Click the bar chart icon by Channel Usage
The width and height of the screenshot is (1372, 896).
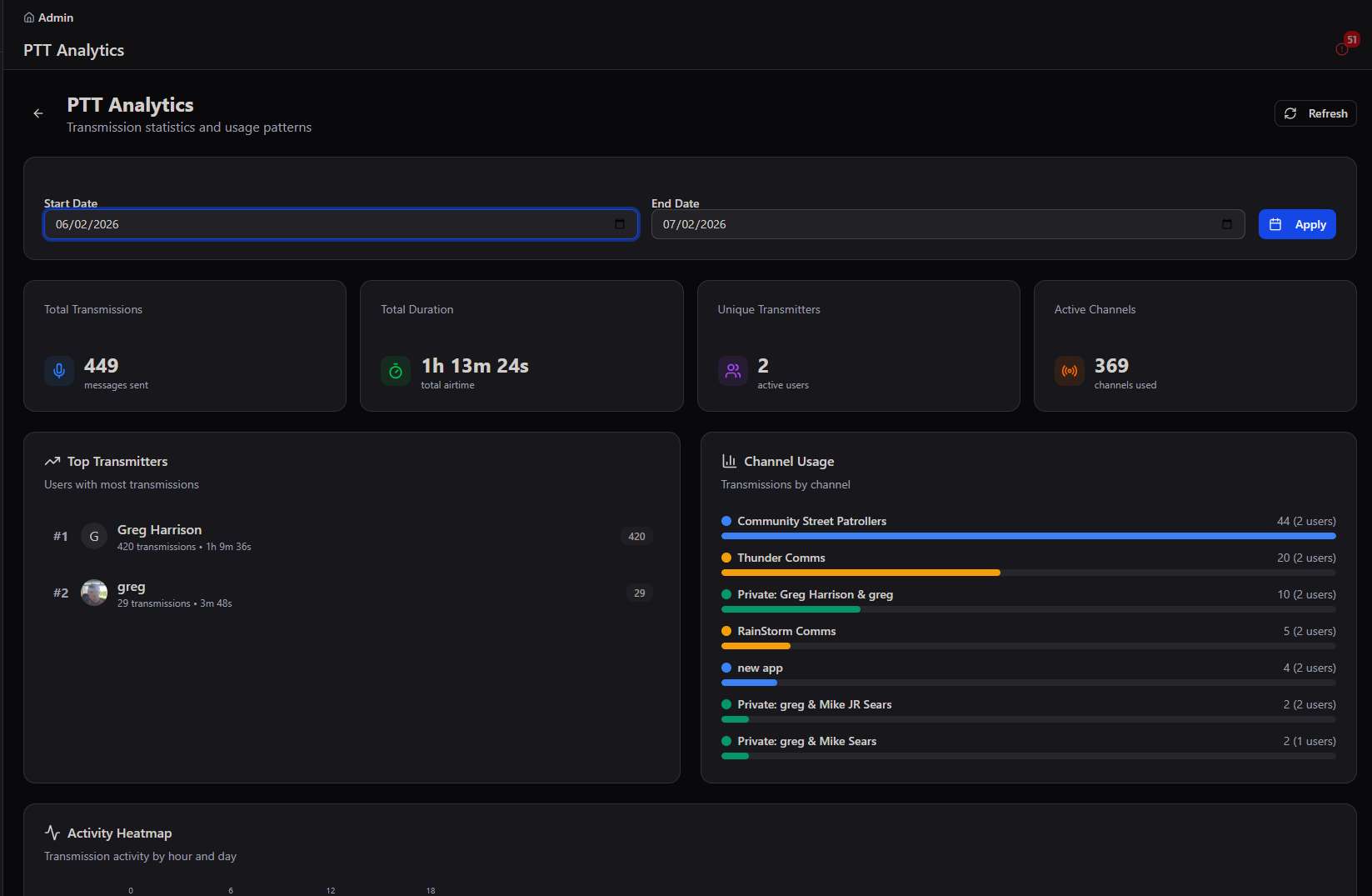(729, 461)
